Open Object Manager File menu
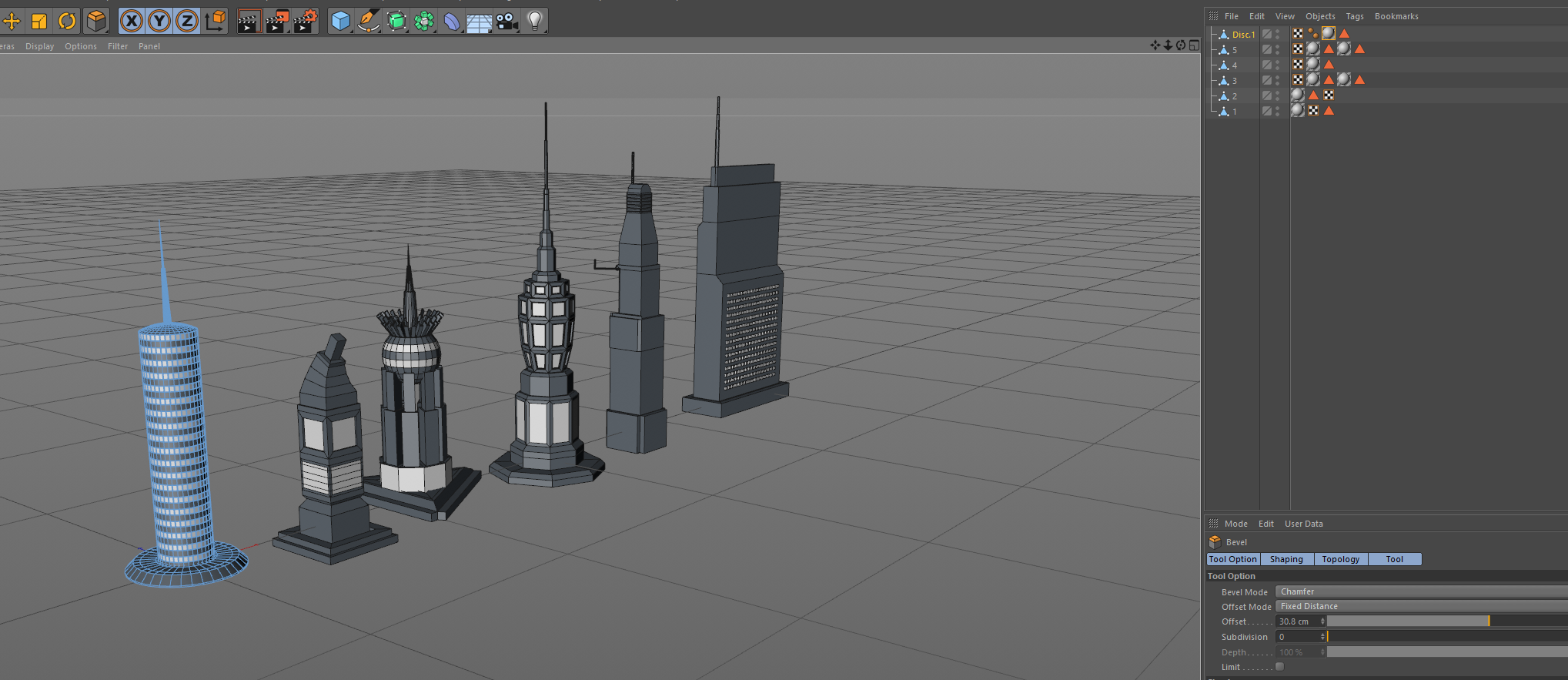This screenshot has height=680, width=1568. 1232,16
